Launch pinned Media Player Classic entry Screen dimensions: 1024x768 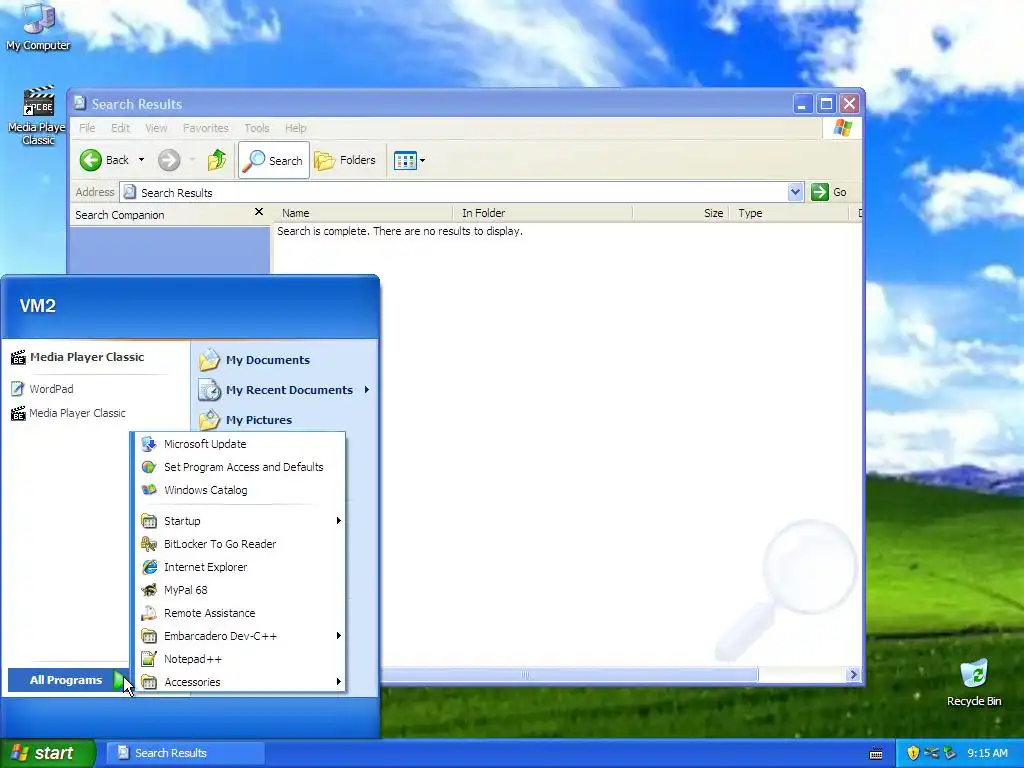[87, 357]
